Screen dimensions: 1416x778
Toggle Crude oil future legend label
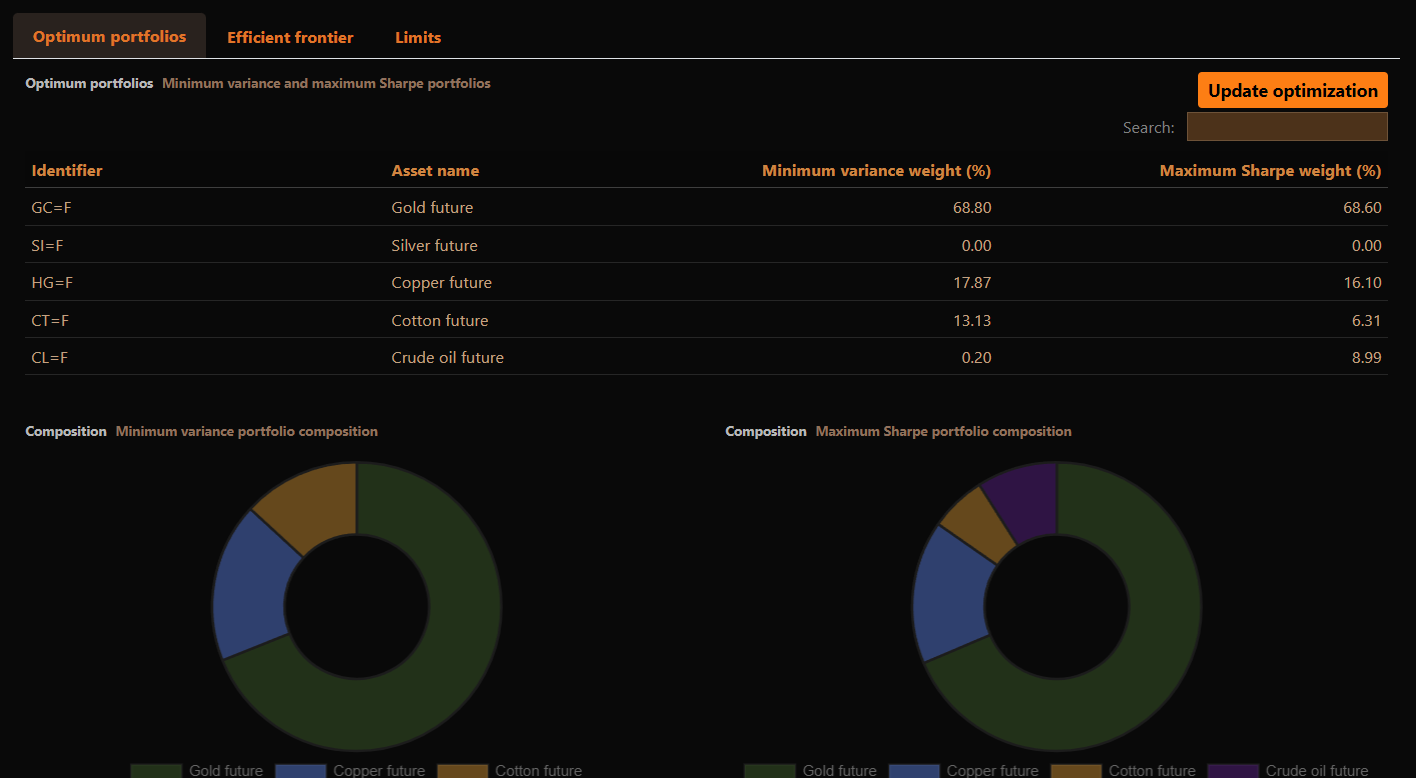click(1316, 771)
